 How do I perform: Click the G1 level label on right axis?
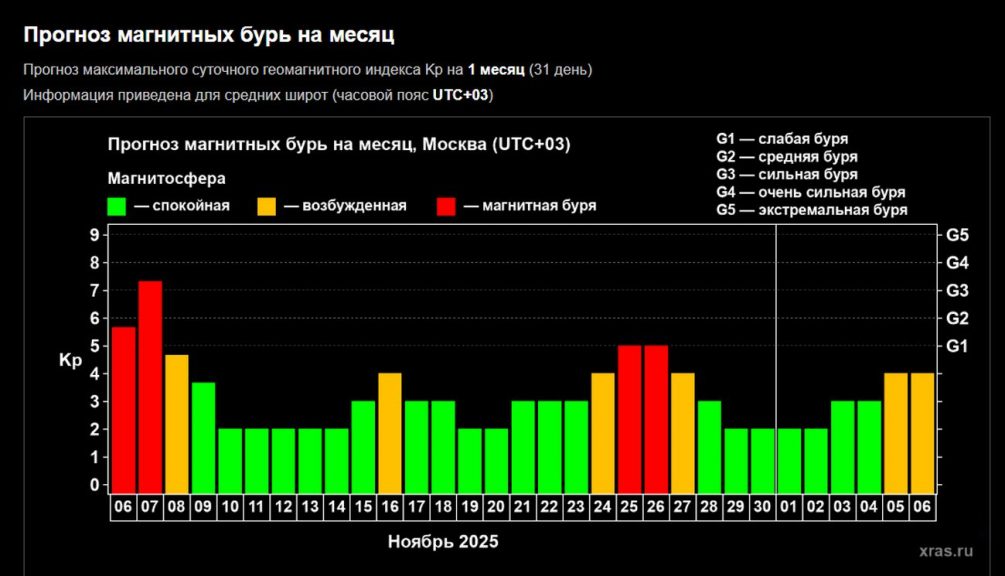pyautogui.click(x=957, y=346)
